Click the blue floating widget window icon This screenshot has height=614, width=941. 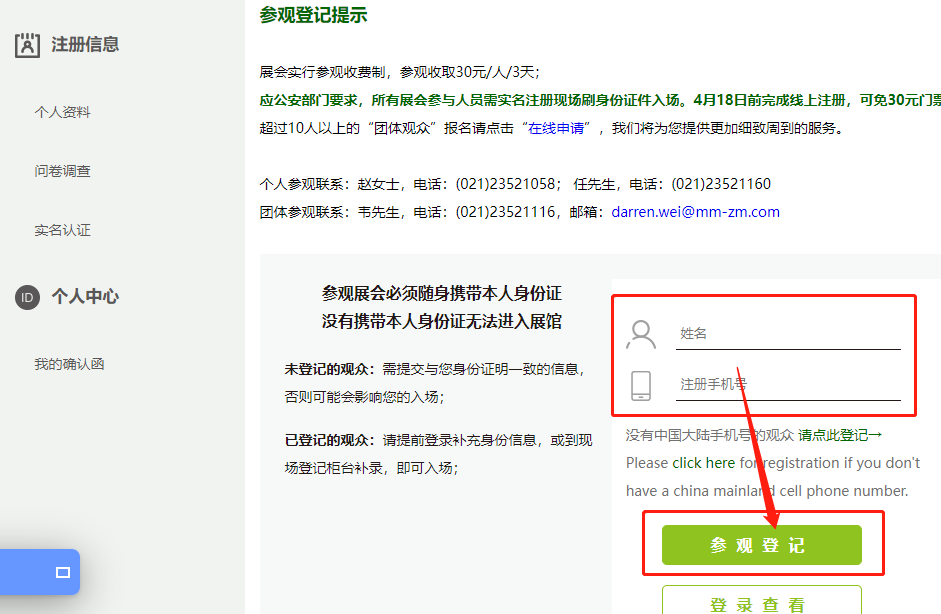(x=63, y=573)
